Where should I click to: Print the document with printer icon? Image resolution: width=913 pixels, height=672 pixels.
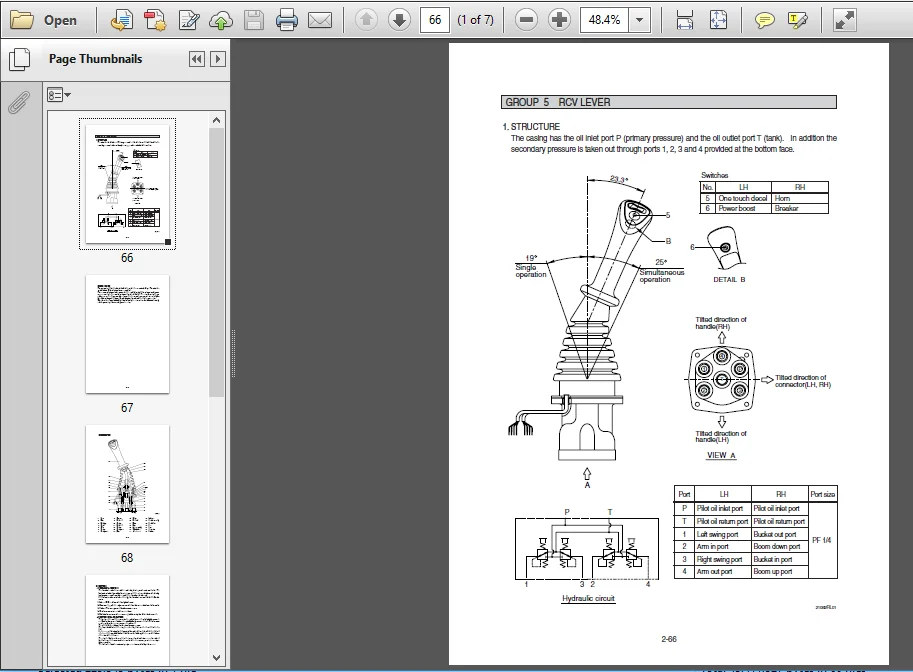[286, 20]
